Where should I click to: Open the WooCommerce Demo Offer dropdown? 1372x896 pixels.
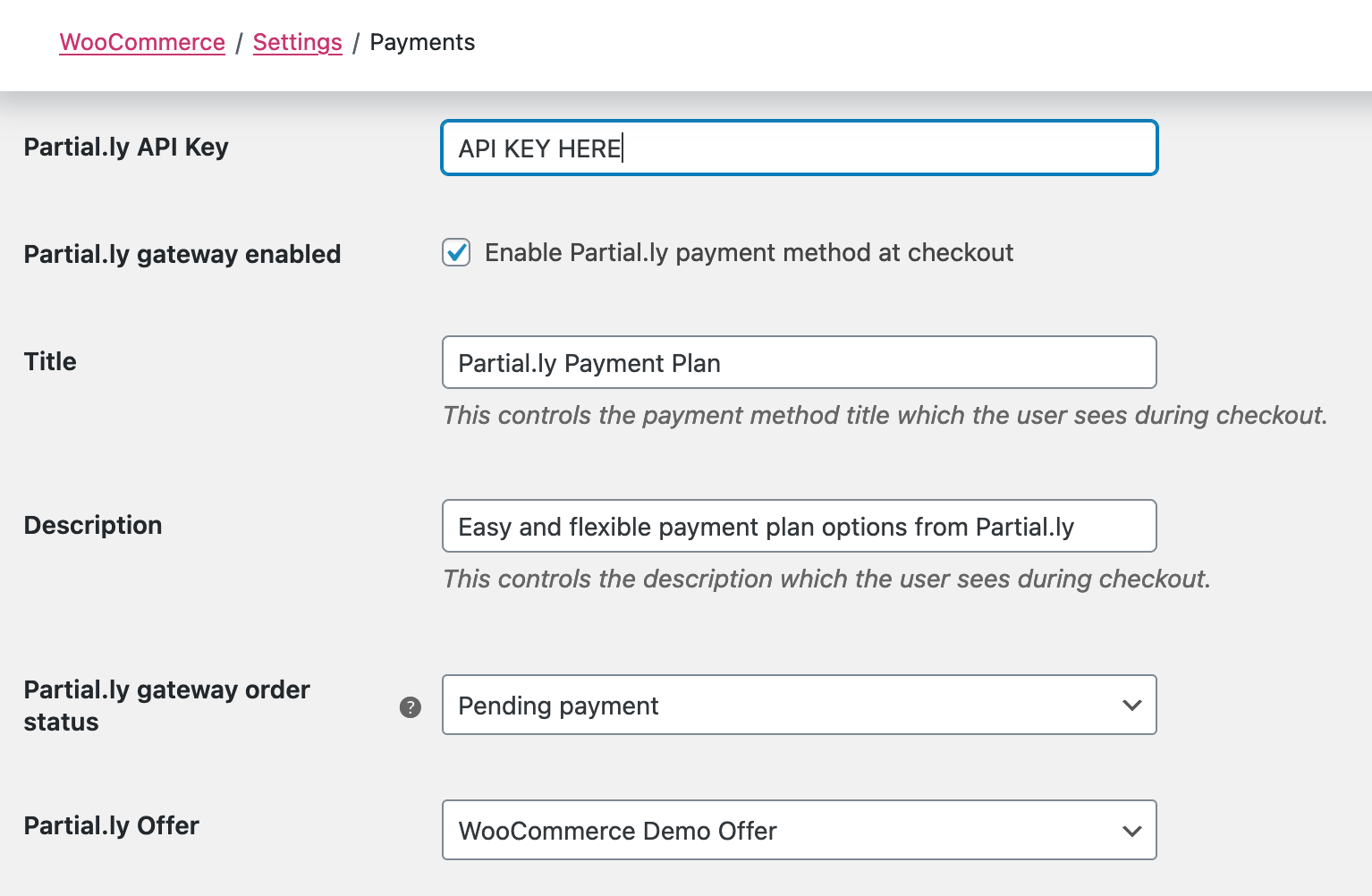799,830
